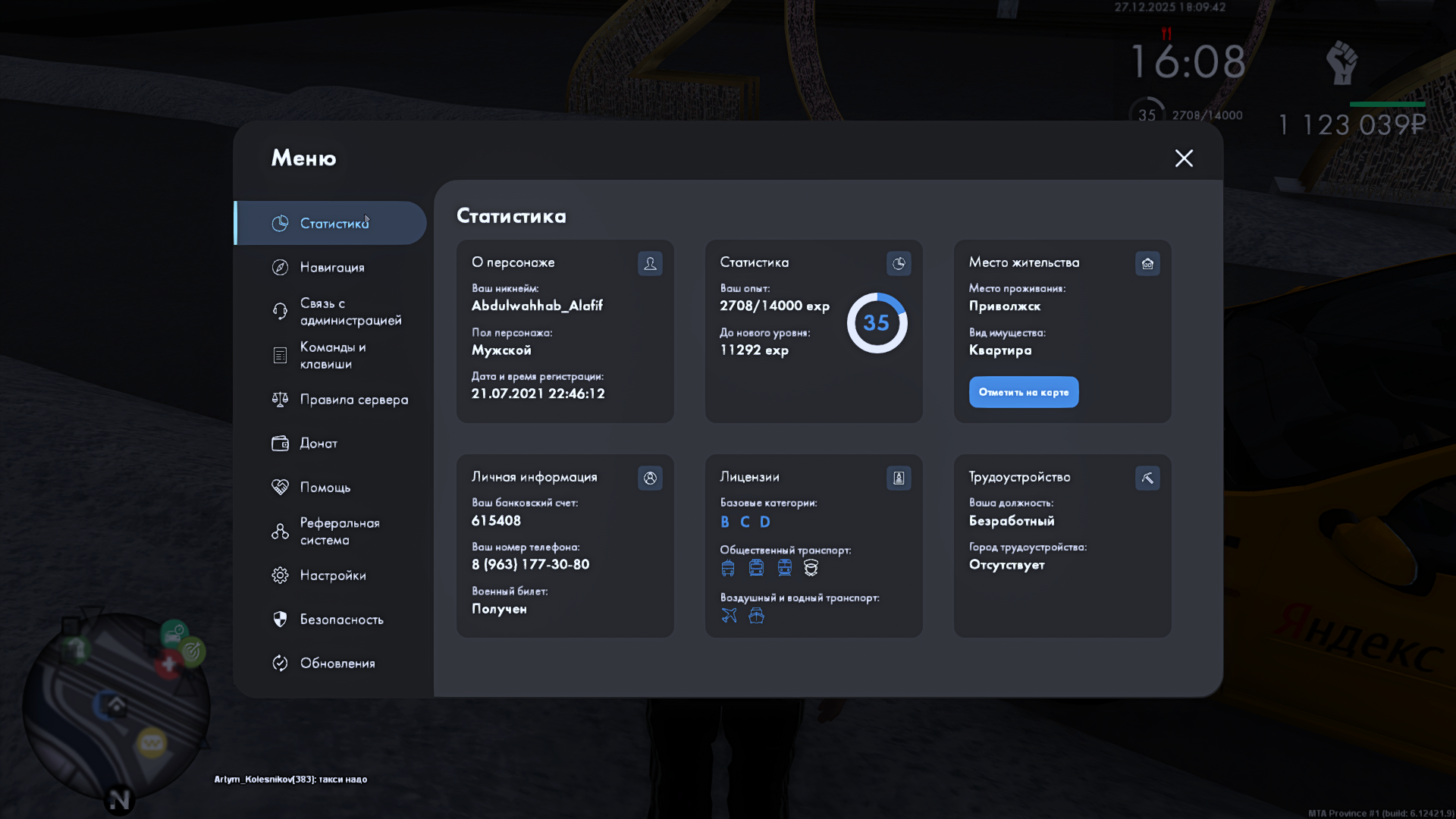Click the person icon in Личная информация card

pos(650,478)
